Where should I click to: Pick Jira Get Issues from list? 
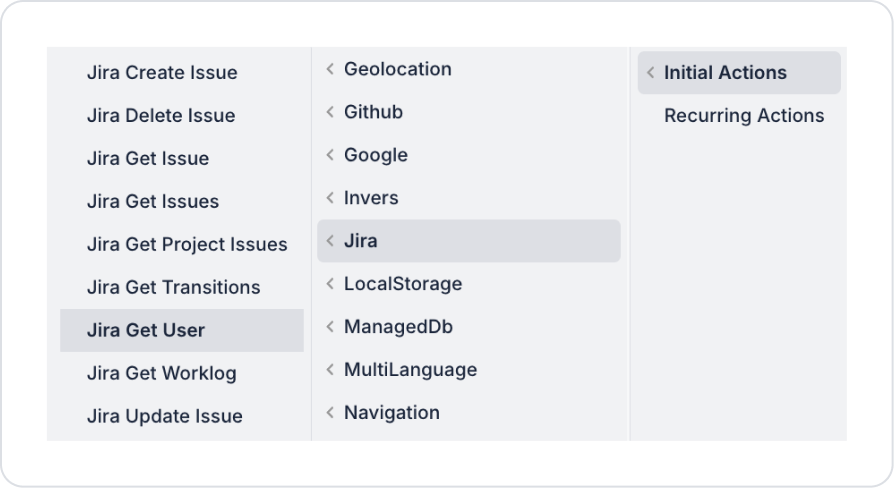tap(153, 202)
